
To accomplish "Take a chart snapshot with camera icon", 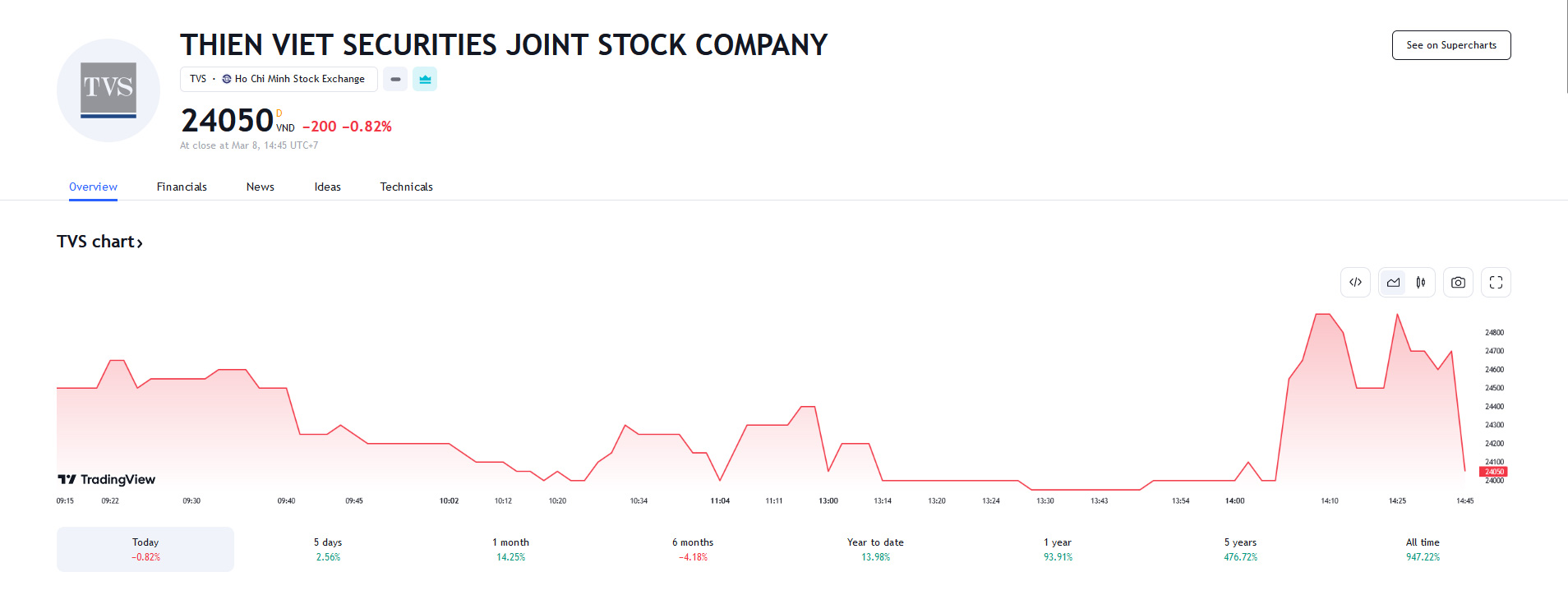I will tap(1458, 283).
